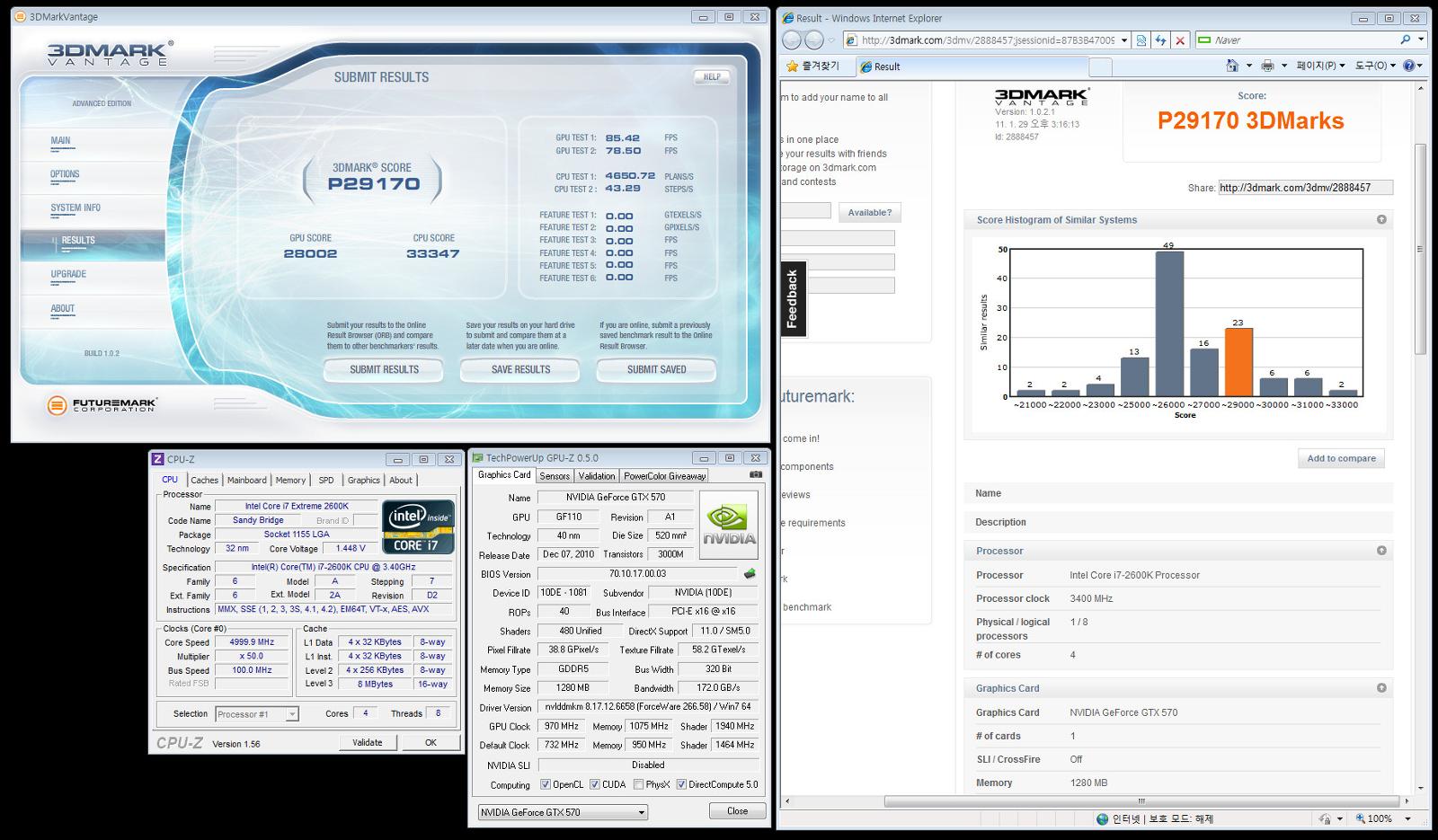Click the IE home icon
This screenshot has height=840, width=1438.
coord(1233,66)
